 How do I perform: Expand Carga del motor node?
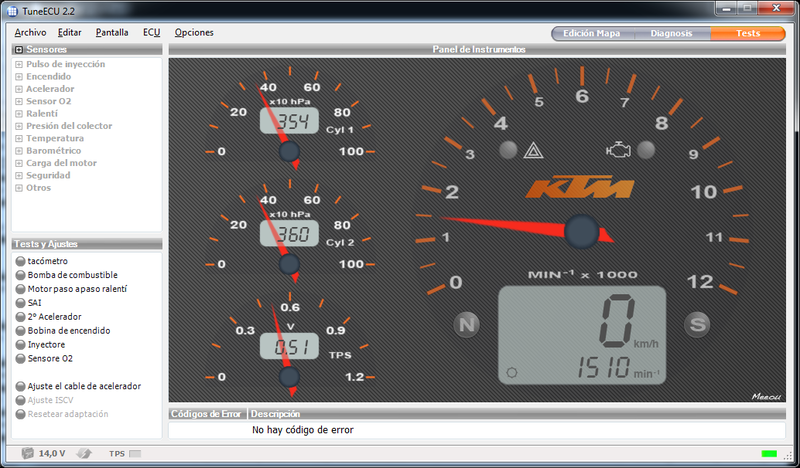click(x=19, y=163)
